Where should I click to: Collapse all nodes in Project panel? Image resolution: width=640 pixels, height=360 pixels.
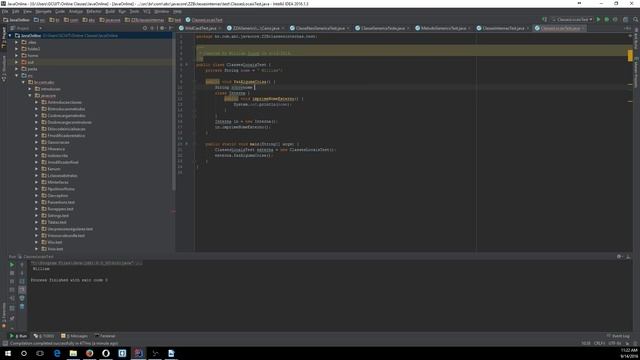click(x=153, y=28)
